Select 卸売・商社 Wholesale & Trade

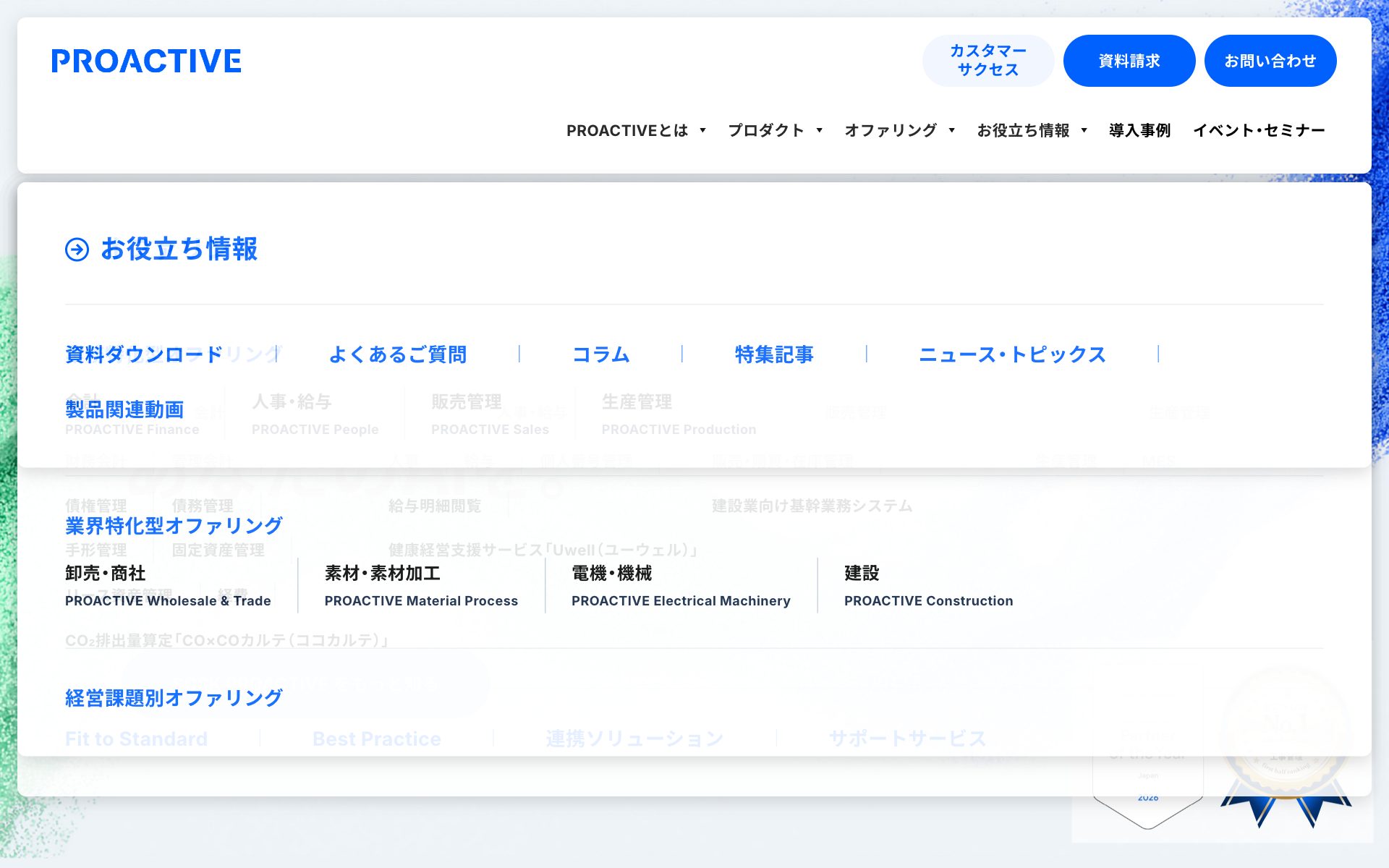coord(168,587)
